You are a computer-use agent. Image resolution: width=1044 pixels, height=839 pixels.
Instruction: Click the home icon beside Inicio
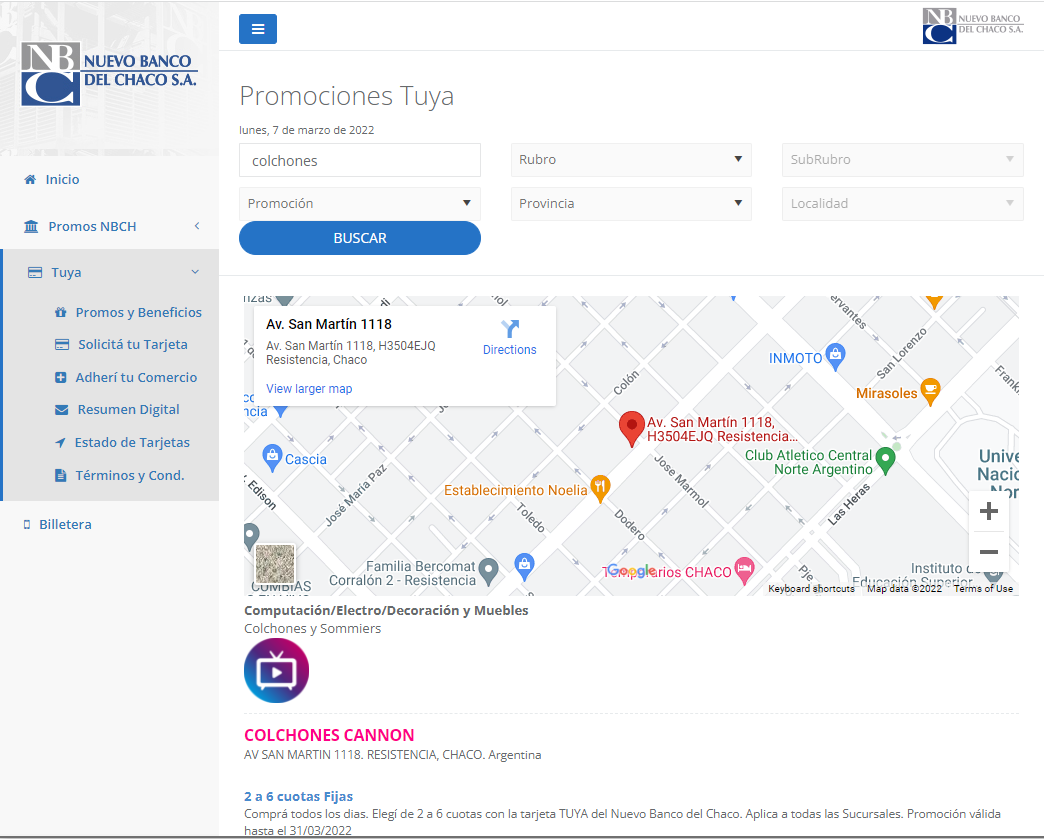coord(30,179)
